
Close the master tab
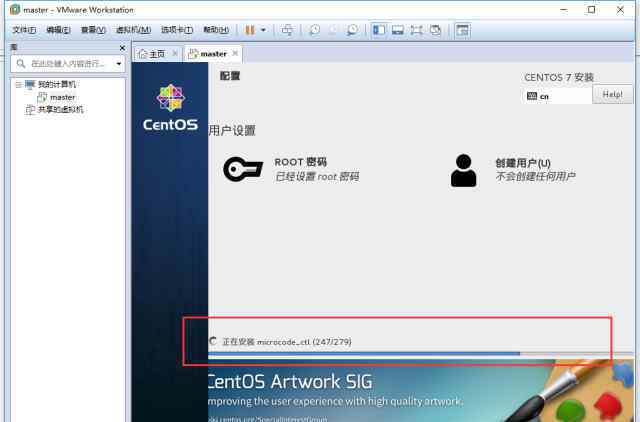coord(235,53)
